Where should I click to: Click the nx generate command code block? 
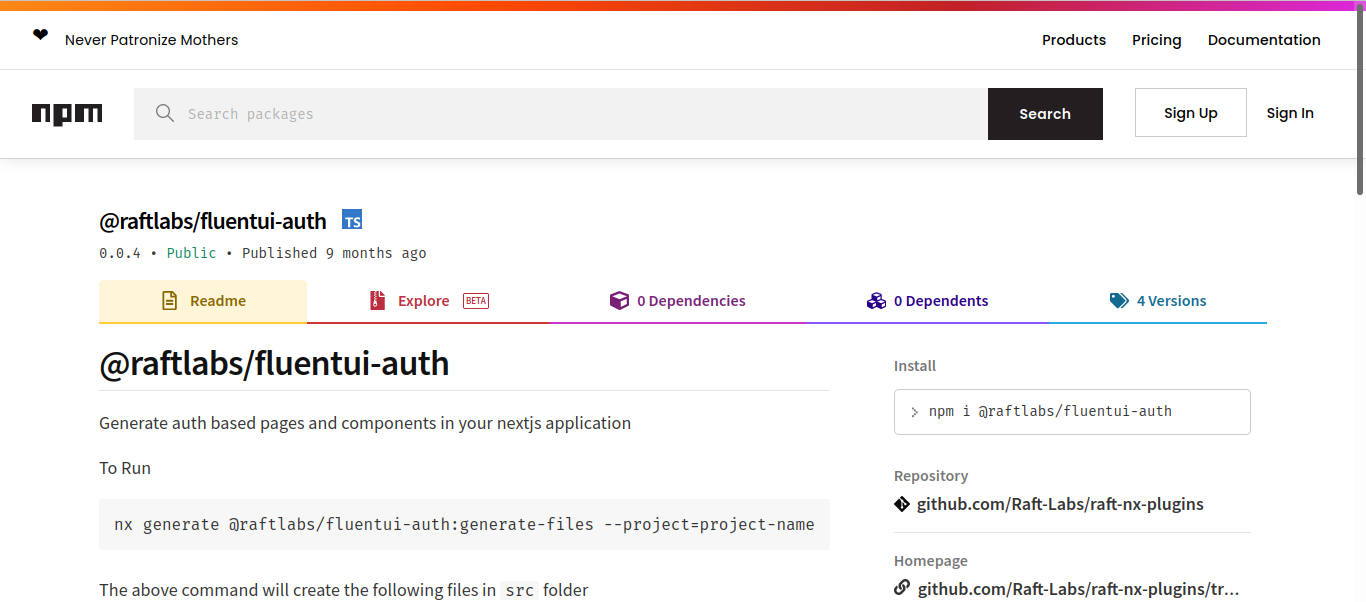[464, 524]
